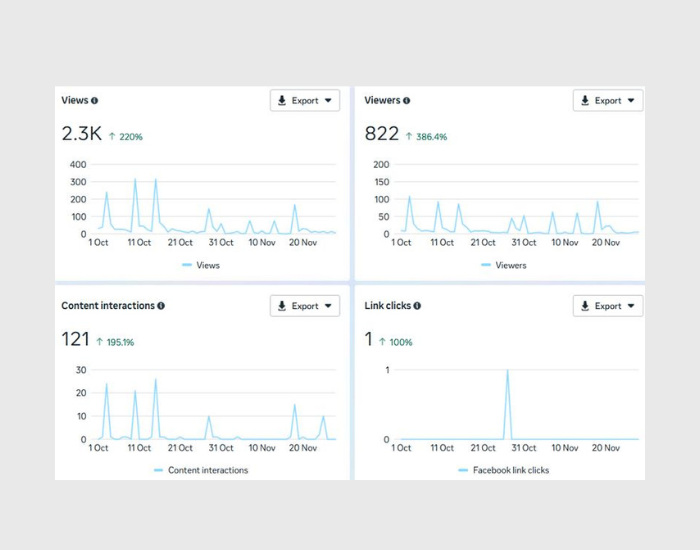The image size is (700, 550).
Task: Hide the Facebook link clicks series
Action: click(510, 470)
